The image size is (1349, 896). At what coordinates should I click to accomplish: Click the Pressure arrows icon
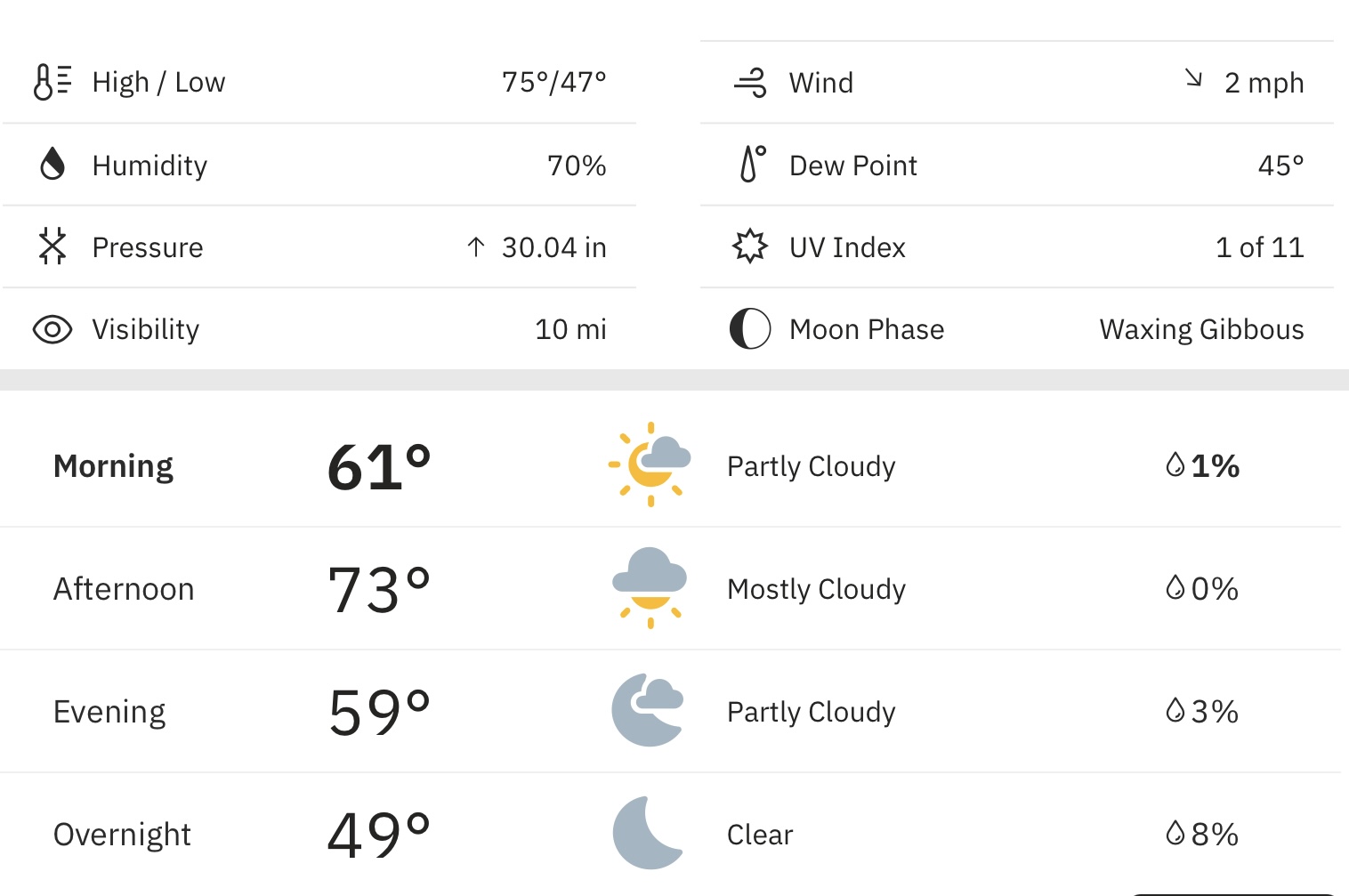click(53, 246)
